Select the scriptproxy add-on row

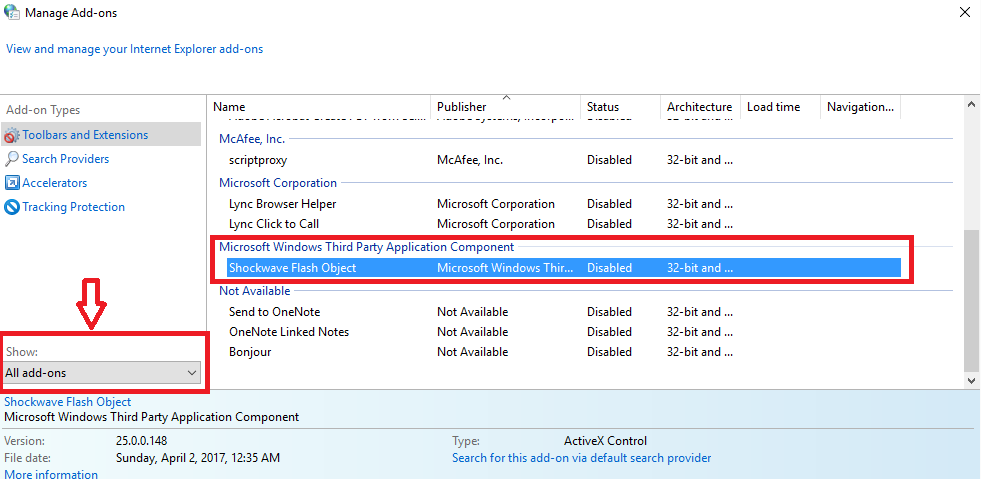click(x=563, y=160)
